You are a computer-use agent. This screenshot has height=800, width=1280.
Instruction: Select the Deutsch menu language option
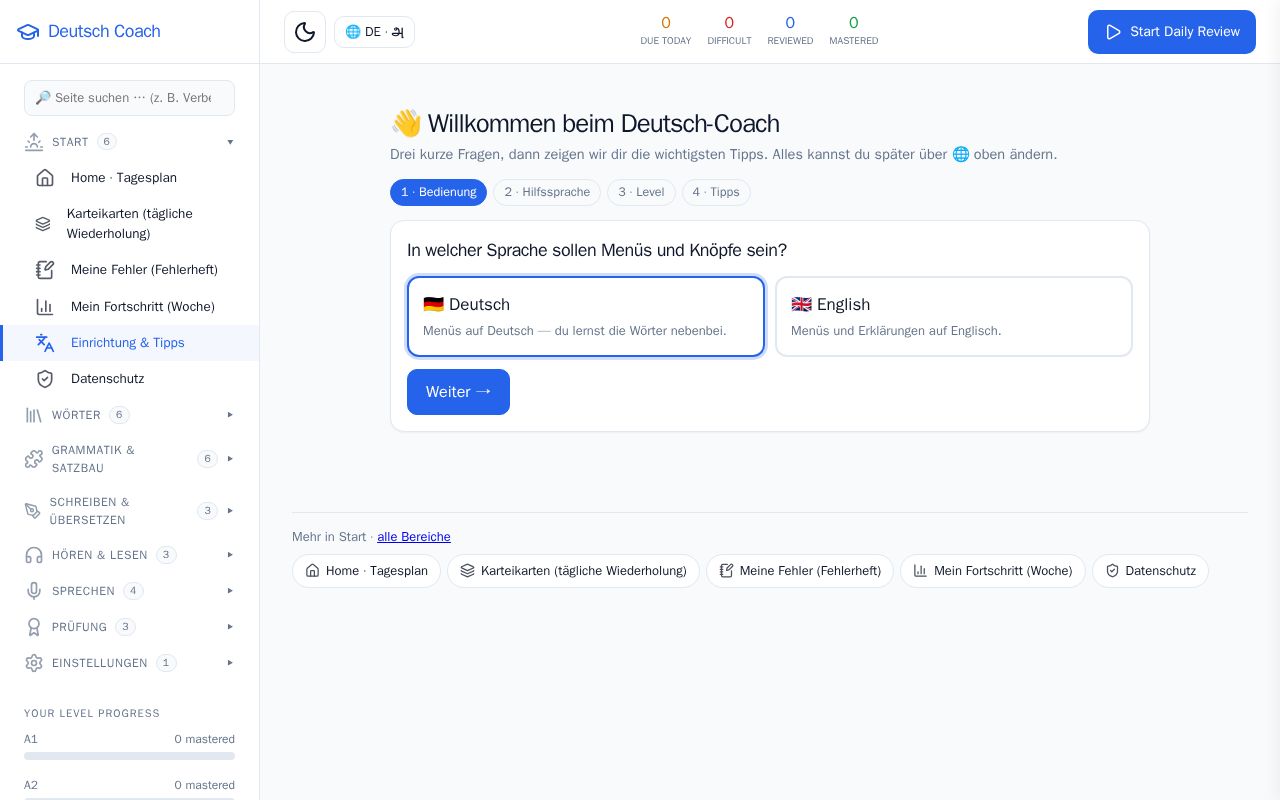pos(586,316)
